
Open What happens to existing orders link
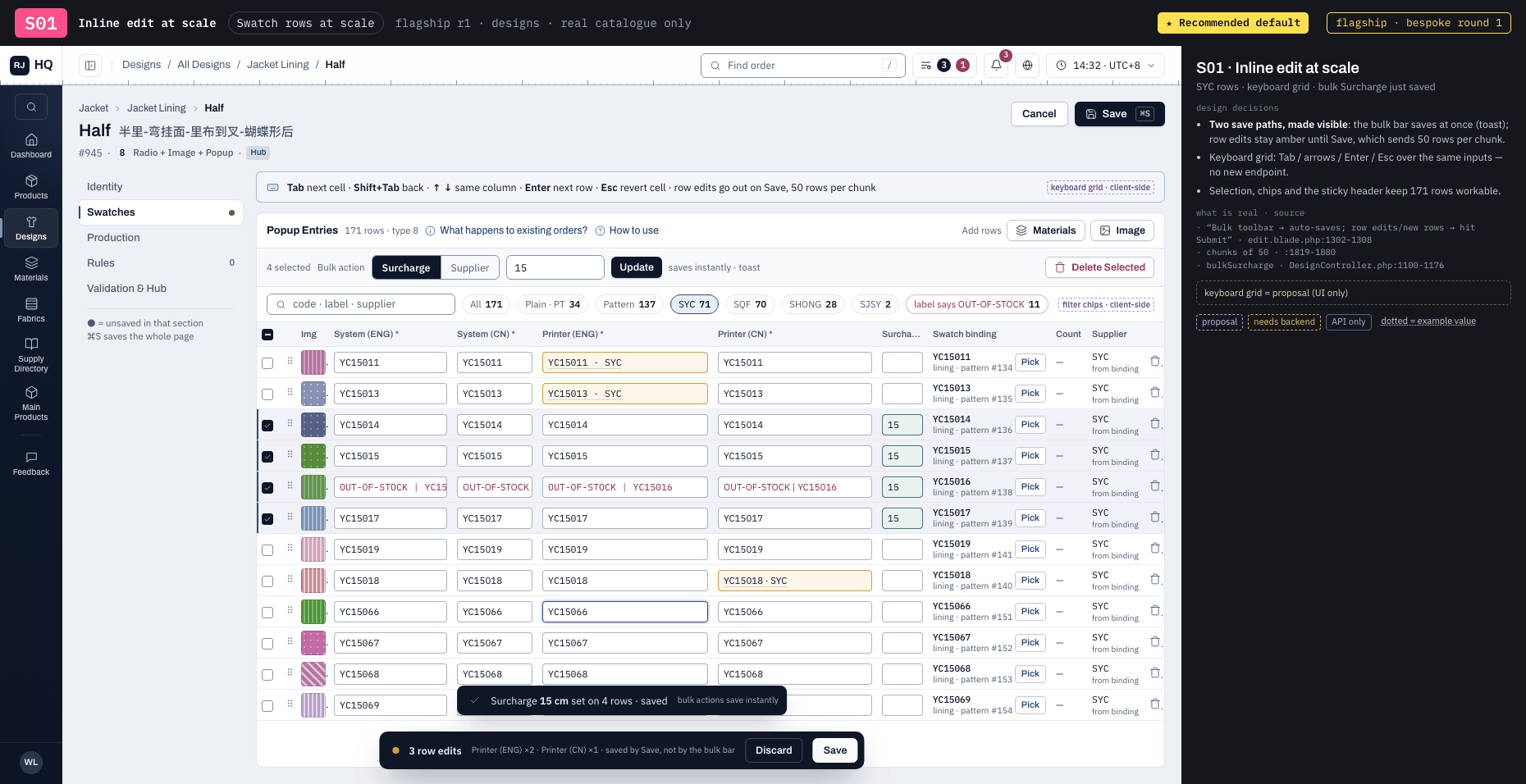[x=514, y=230]
